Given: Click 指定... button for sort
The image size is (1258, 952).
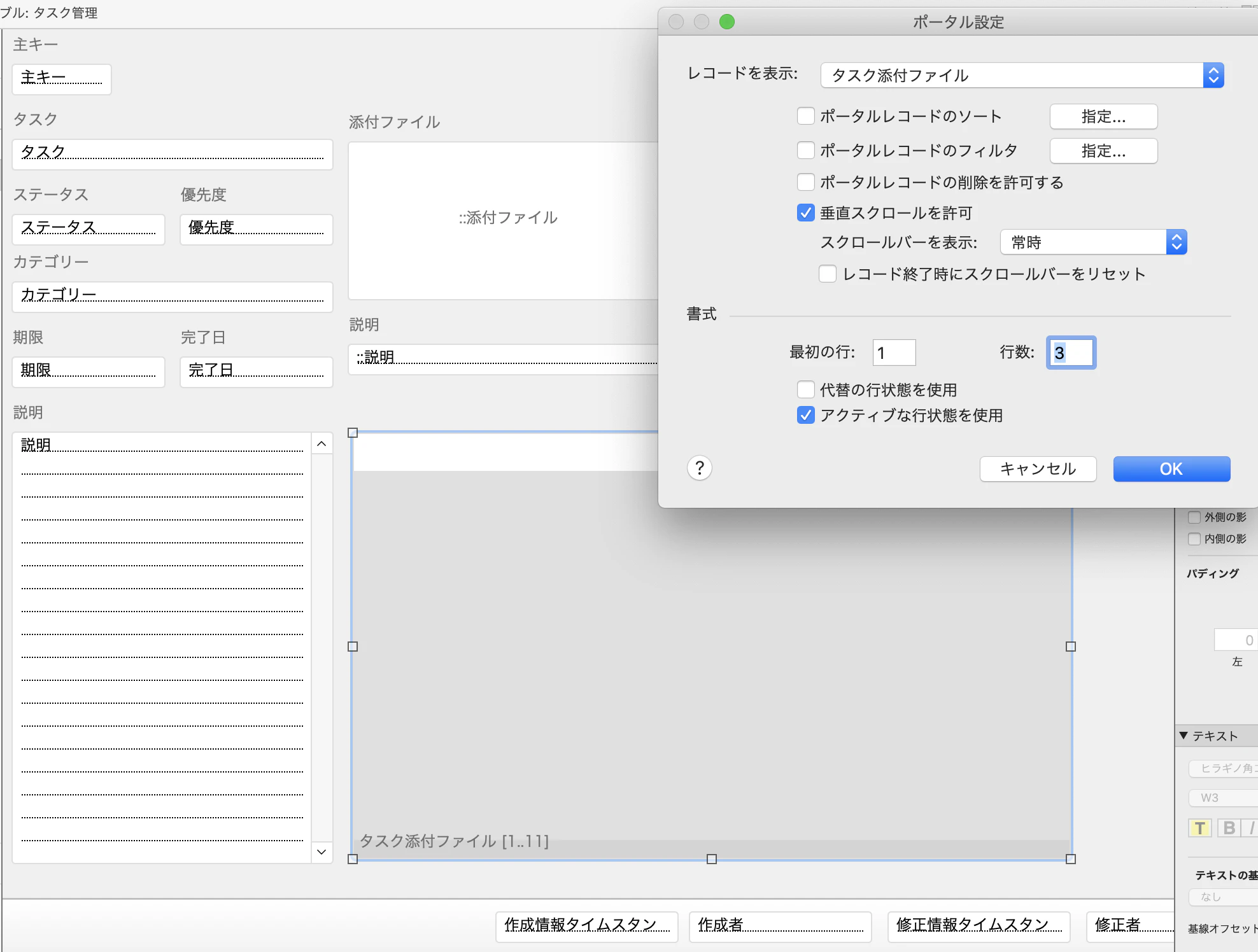Looking at the screenshot, I should 1103,116.
